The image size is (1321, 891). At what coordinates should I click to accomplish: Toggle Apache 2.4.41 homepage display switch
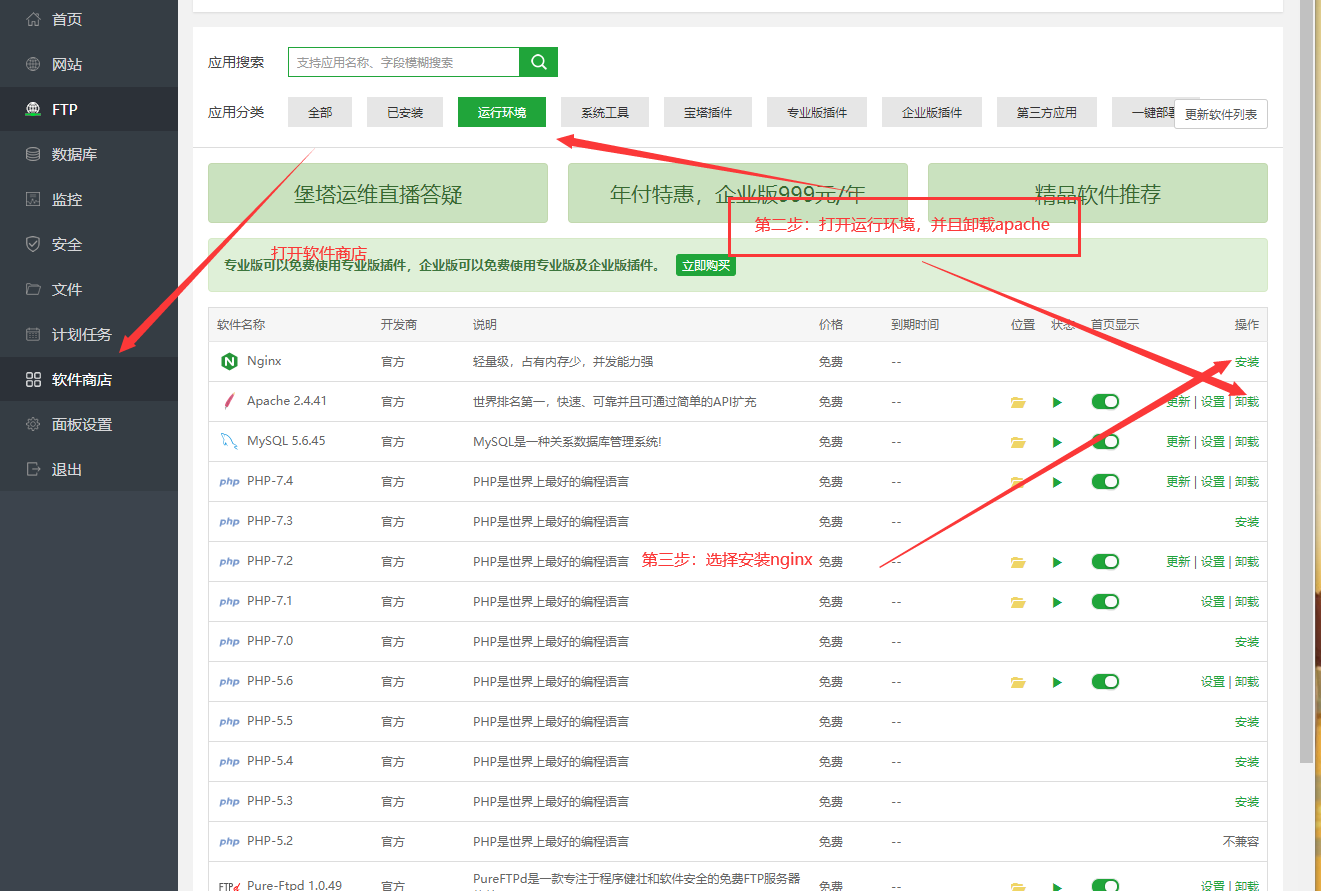click(x=1105, y=402)
